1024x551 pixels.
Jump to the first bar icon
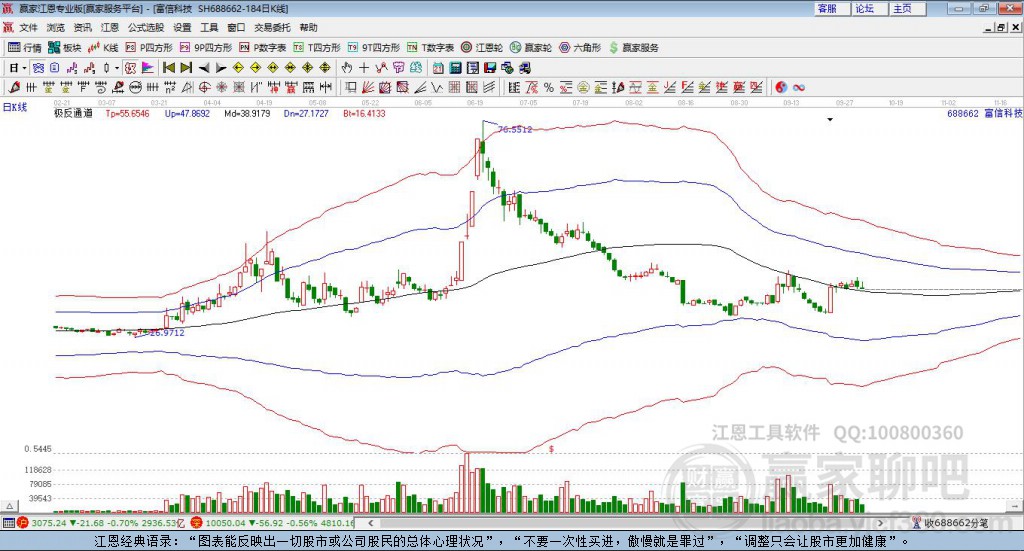click(x=168, y=68)
